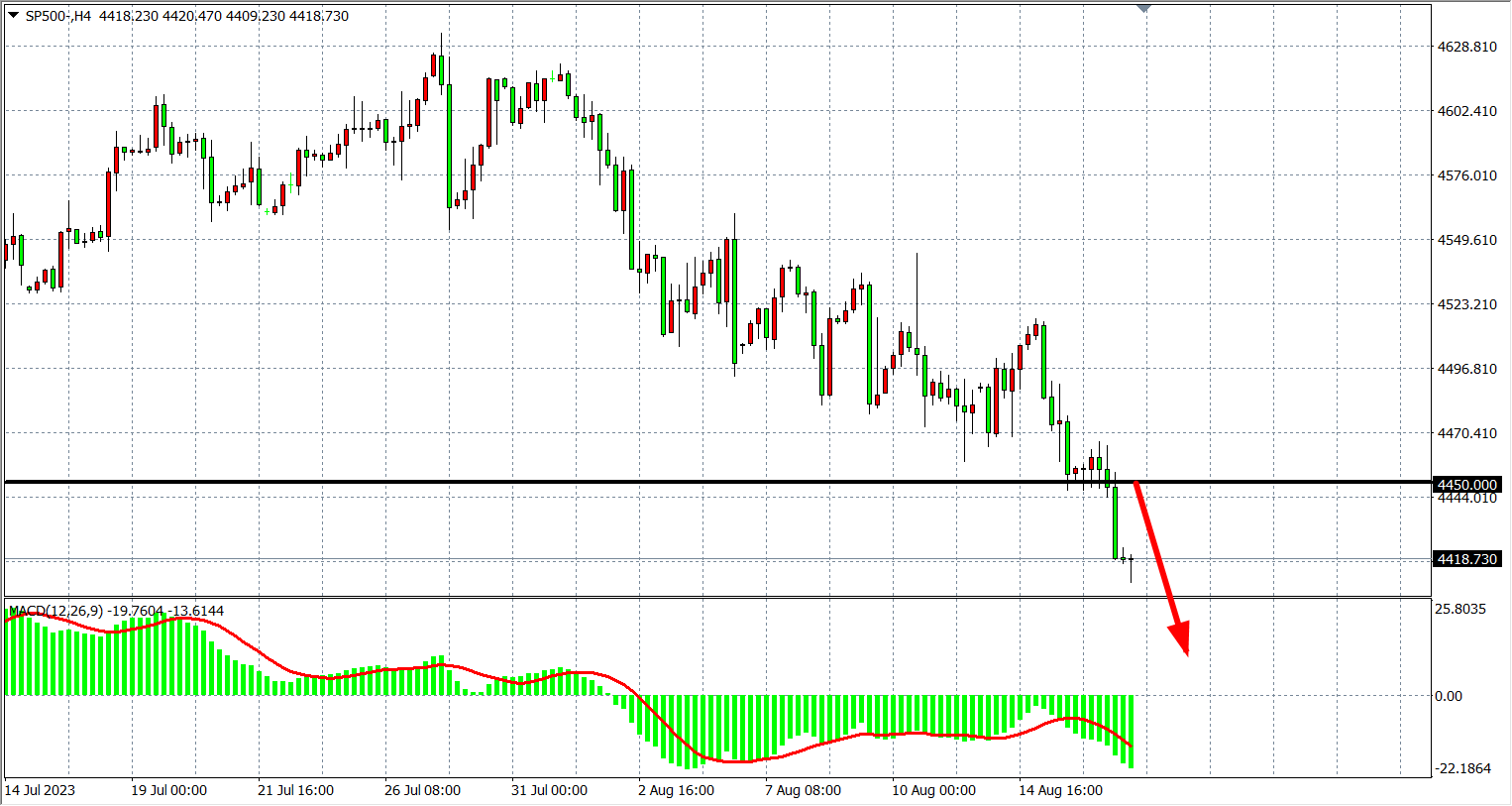Click the 26 Jul 08:00 time label
1512x806 pixels.
point(422,790)
